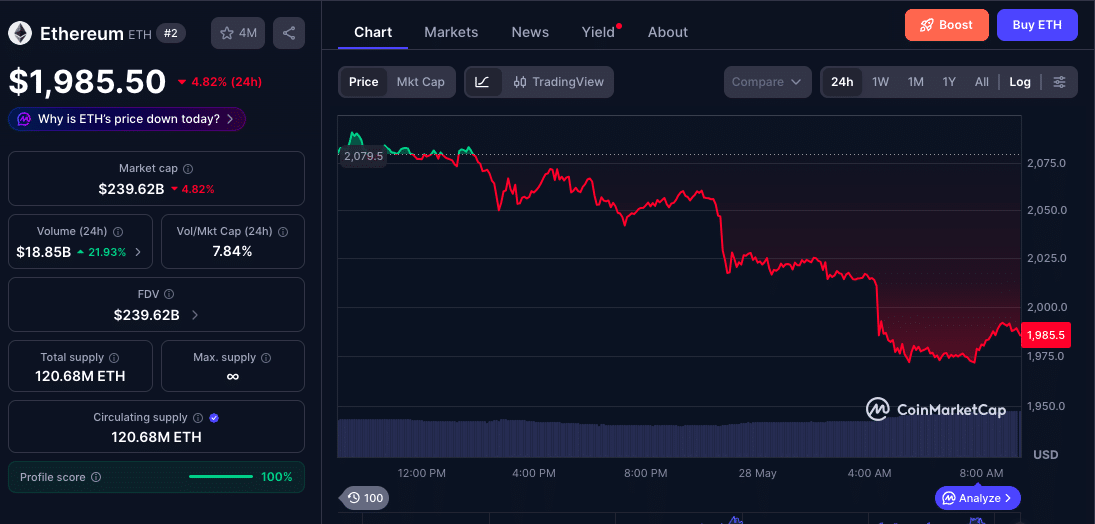Click the history clock 100 badge
This screenshot has width=1095, height=524.
click(x=365, y=498)
